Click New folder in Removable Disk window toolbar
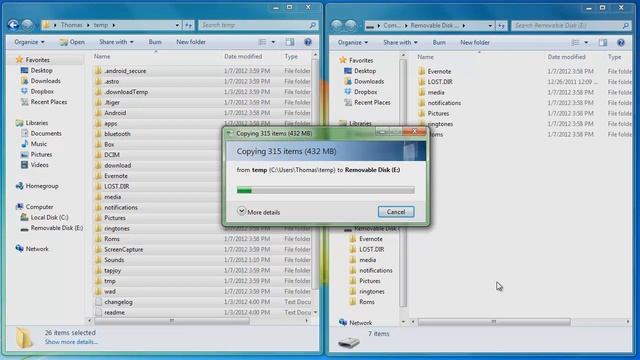The image size is (640, 360). point(475,42)
